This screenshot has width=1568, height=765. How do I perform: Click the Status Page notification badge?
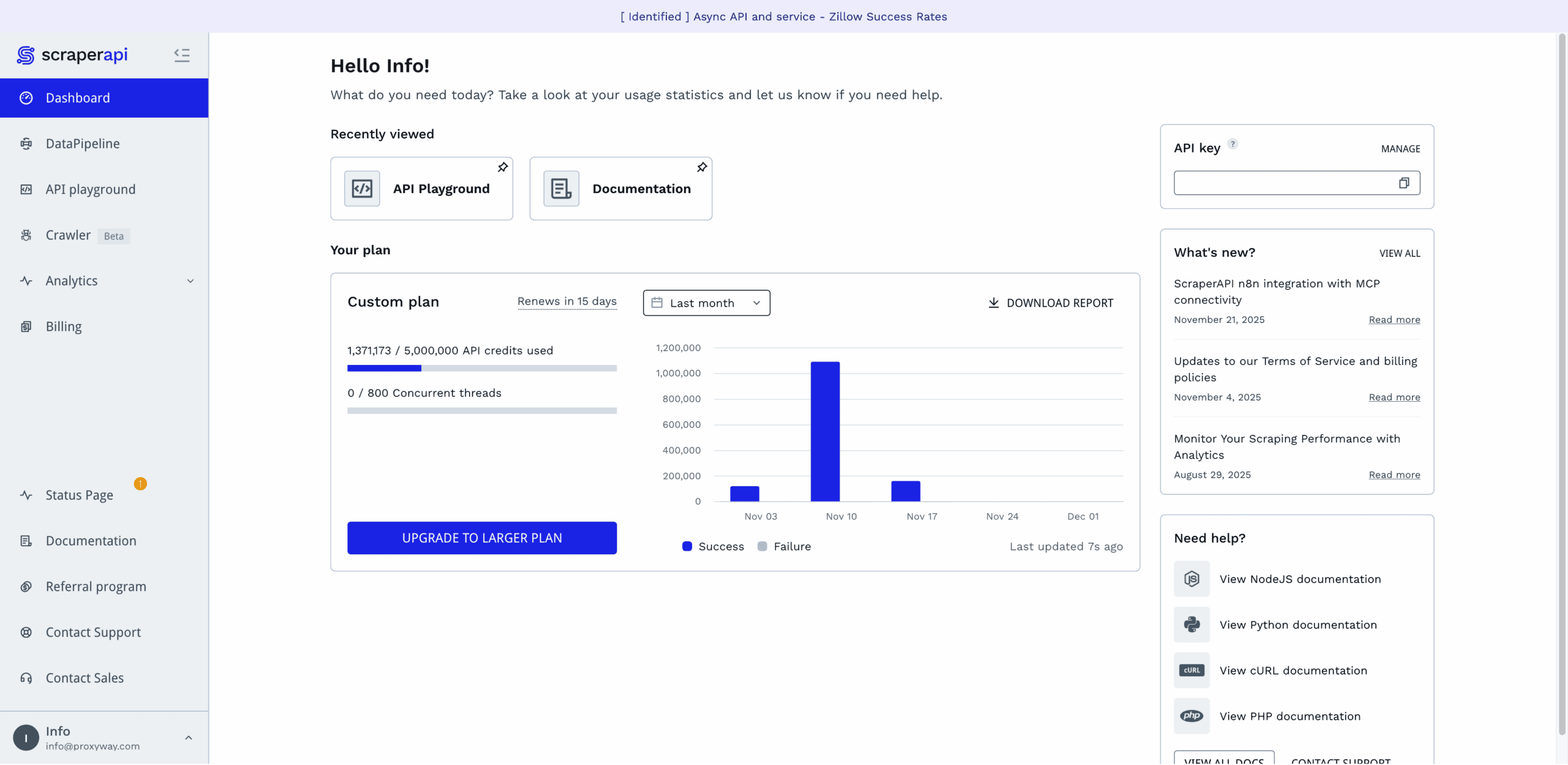(x=140, y=484)
